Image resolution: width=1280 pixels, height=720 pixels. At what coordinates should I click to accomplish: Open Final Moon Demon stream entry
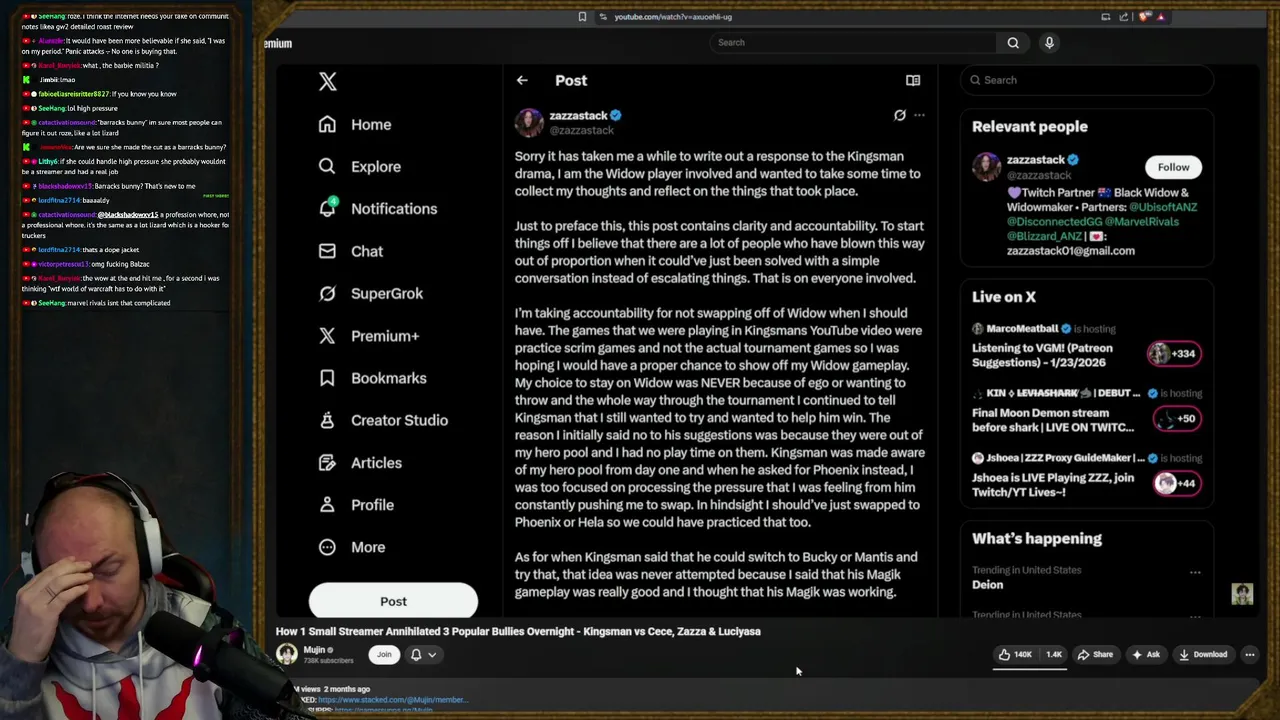point(1053,420)
